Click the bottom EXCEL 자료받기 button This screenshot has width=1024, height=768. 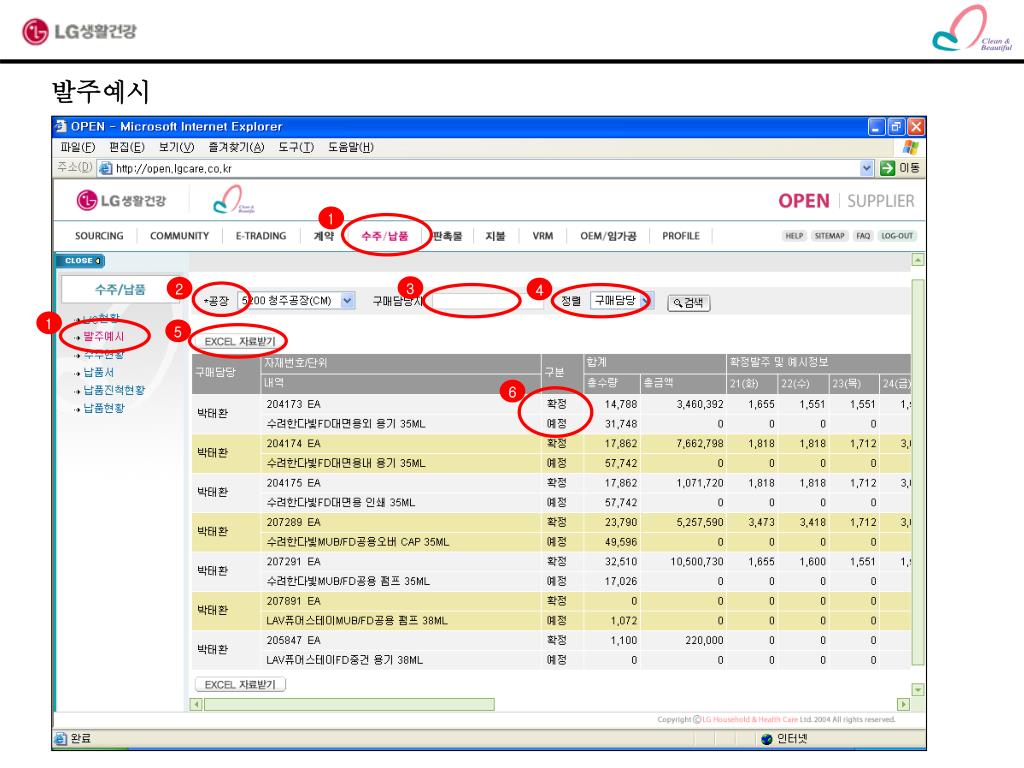pyautogui.click(x=240, y=684)
